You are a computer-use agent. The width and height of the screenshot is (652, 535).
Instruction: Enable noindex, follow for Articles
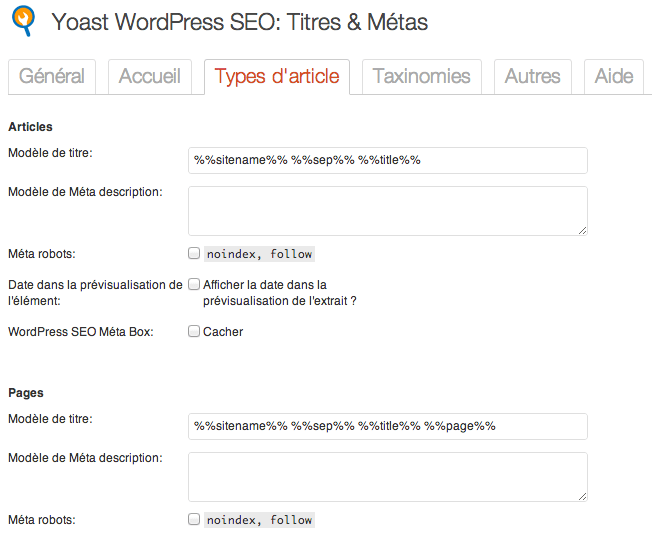click(x=194, y=253)
